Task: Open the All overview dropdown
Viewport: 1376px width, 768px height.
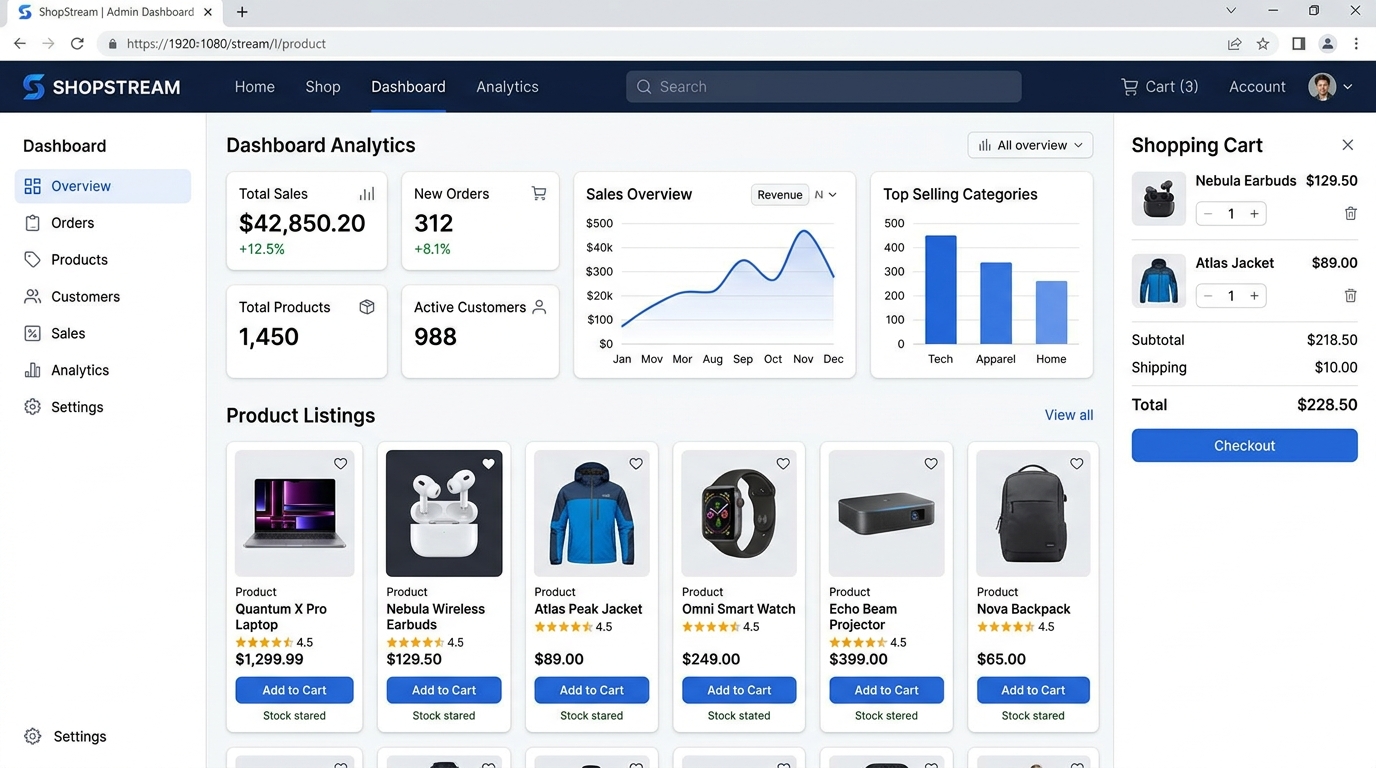Action: pos(1030,145)
